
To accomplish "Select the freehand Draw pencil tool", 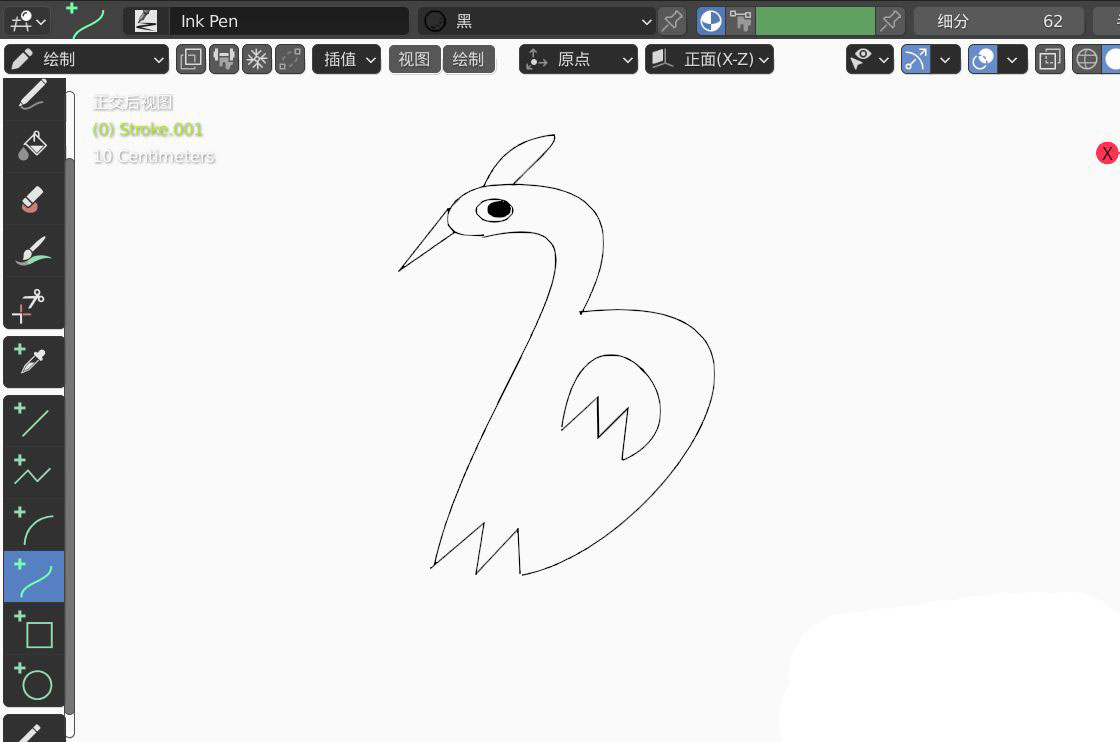I will [34, 95].
